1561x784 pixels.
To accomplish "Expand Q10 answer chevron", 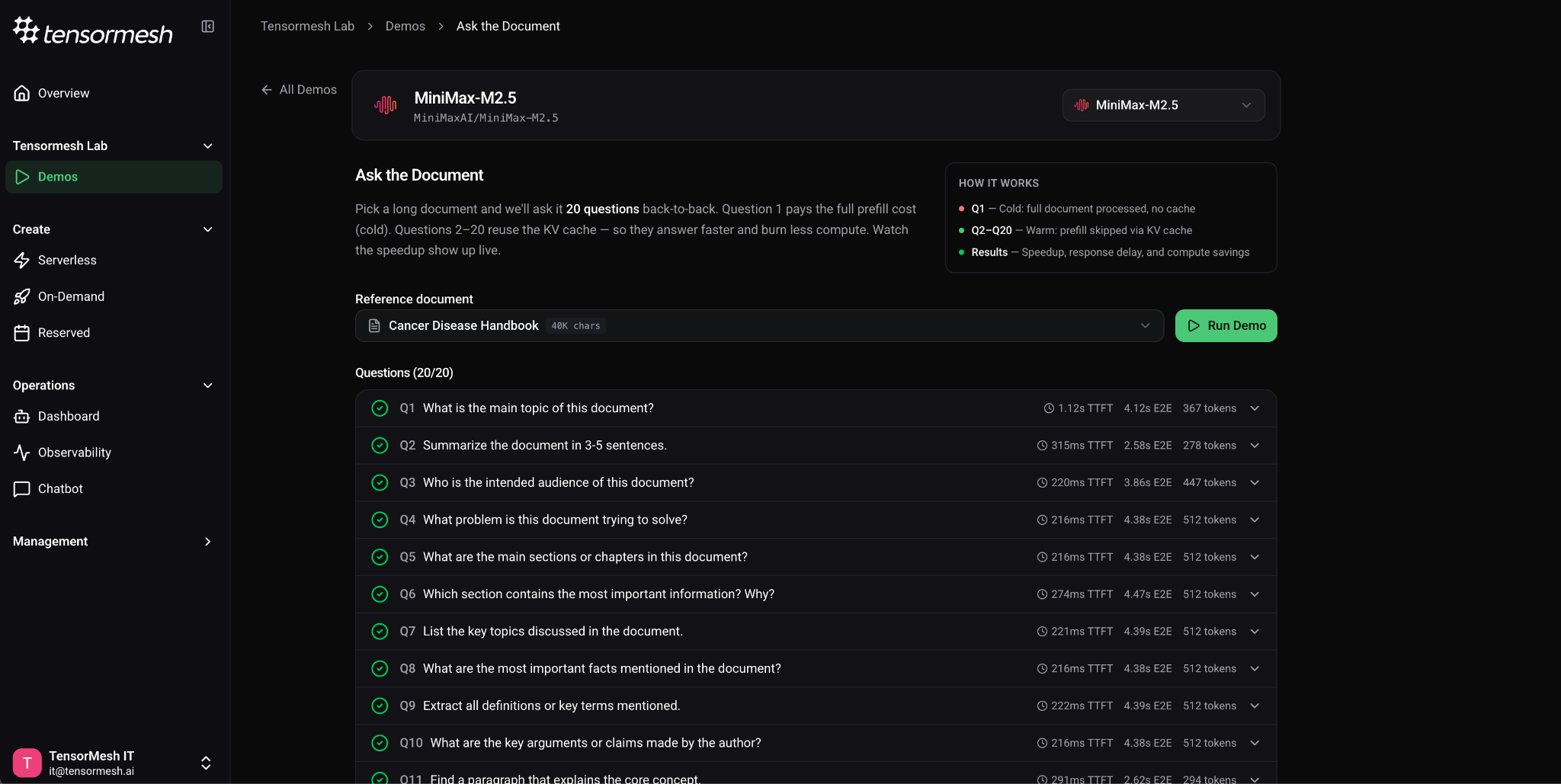I will [1255, 743].
